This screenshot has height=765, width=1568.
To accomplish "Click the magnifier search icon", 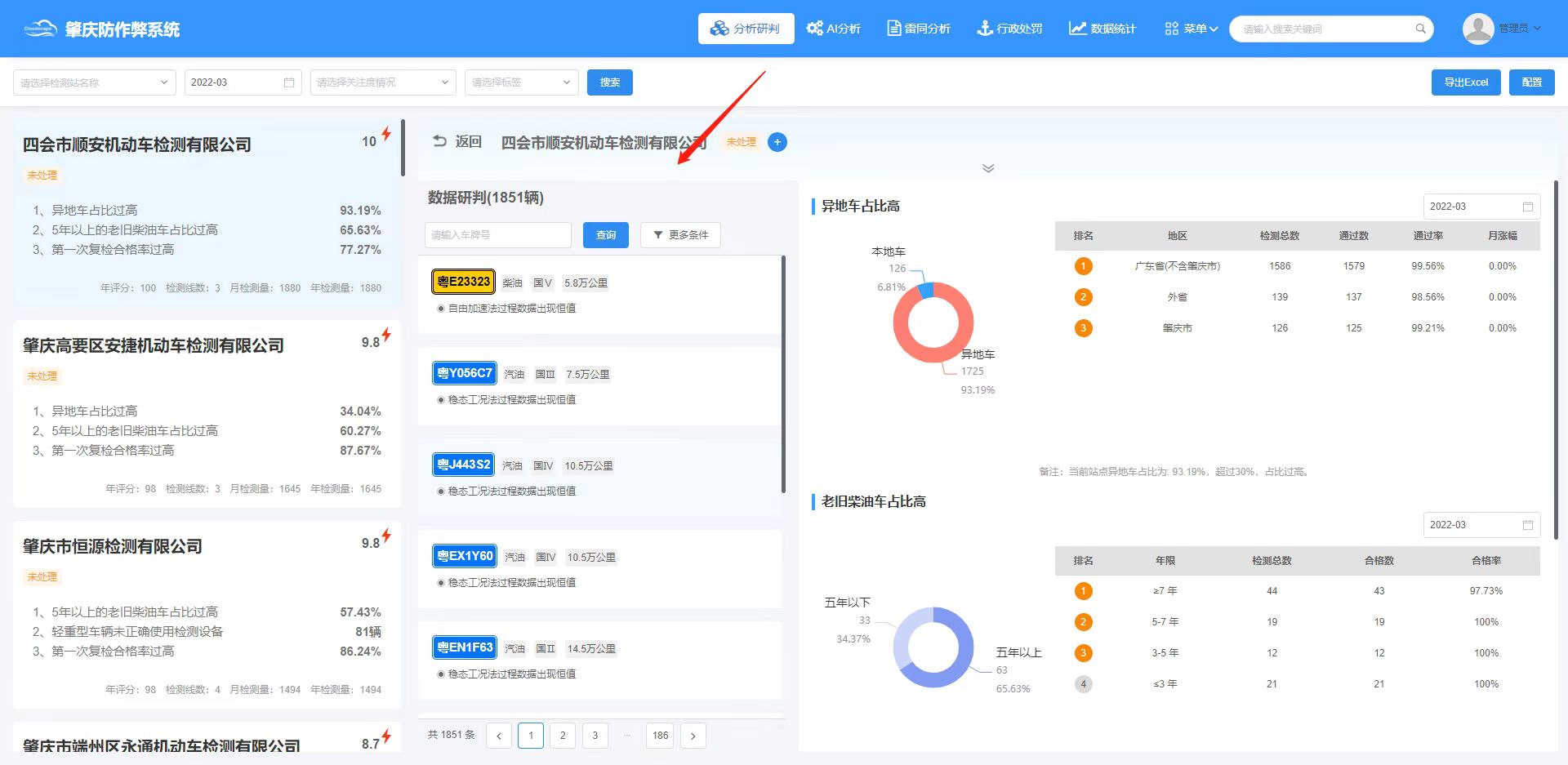I will [x=1420, y=29].
